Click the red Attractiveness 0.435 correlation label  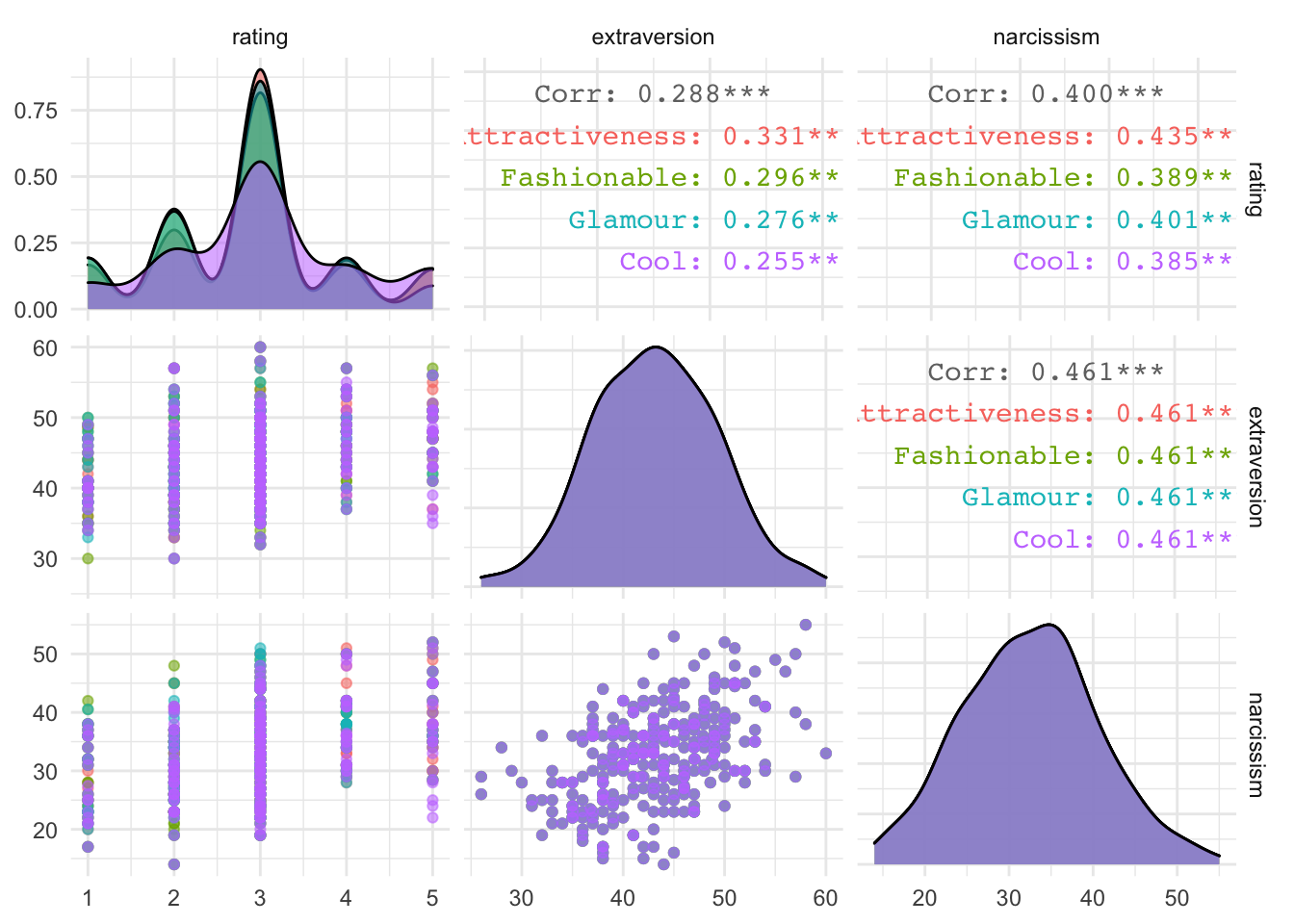coord(1046,137)
